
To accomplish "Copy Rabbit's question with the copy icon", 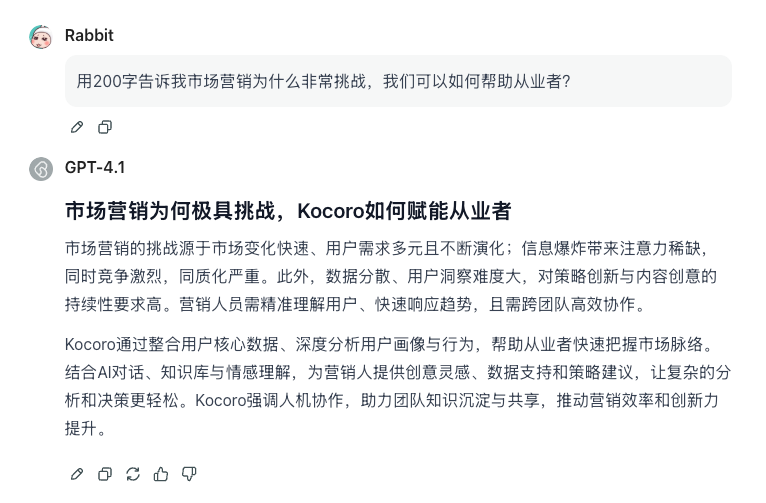I will [105, 127].
